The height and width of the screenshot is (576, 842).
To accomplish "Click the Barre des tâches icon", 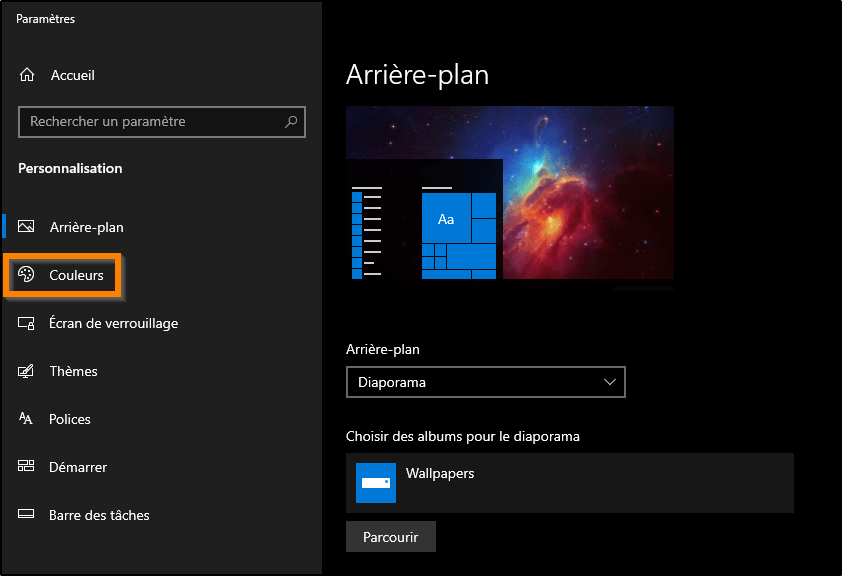I will pyautogui.click(x=25, y=515).
